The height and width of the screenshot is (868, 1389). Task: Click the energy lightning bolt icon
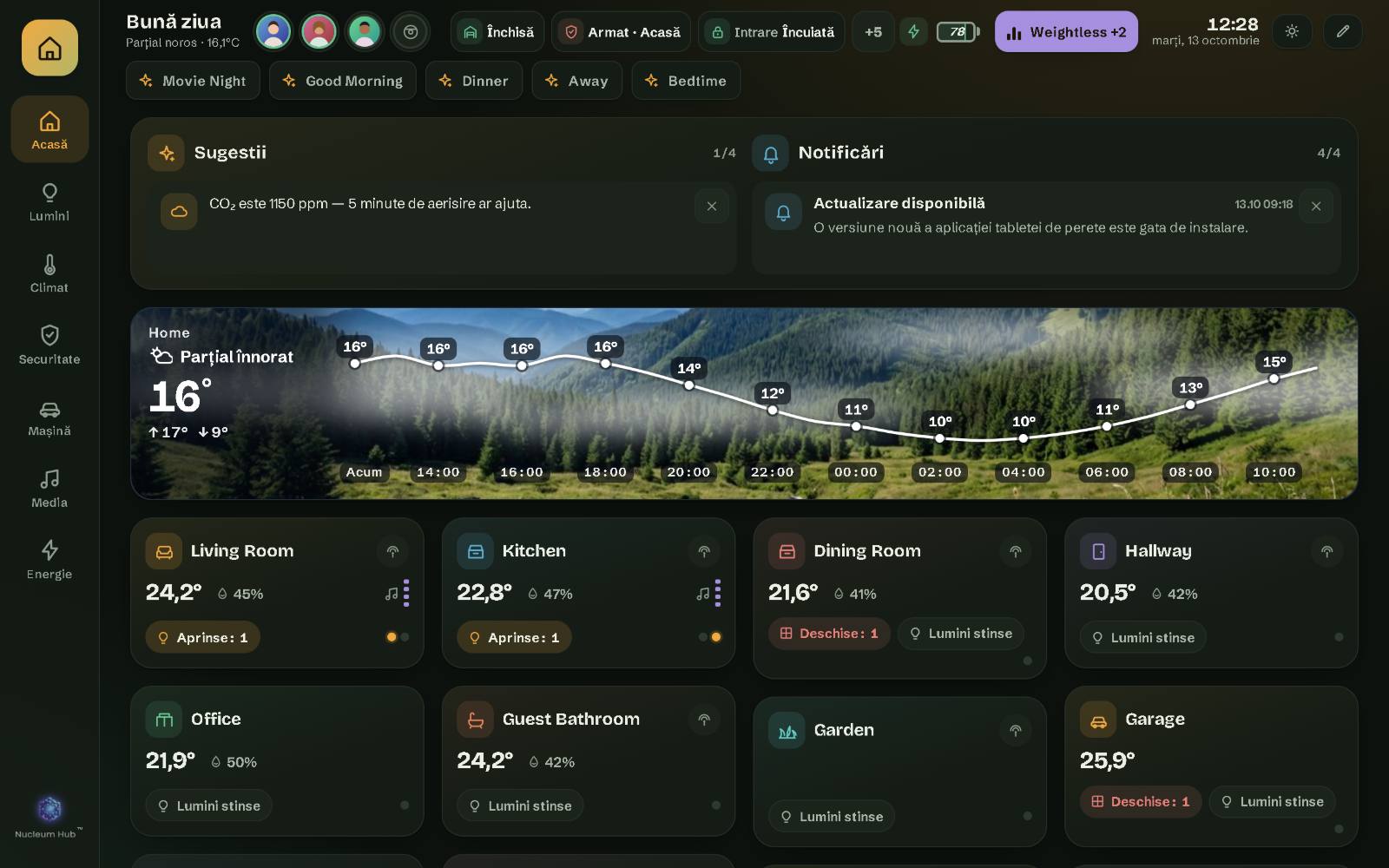(913, 32)
